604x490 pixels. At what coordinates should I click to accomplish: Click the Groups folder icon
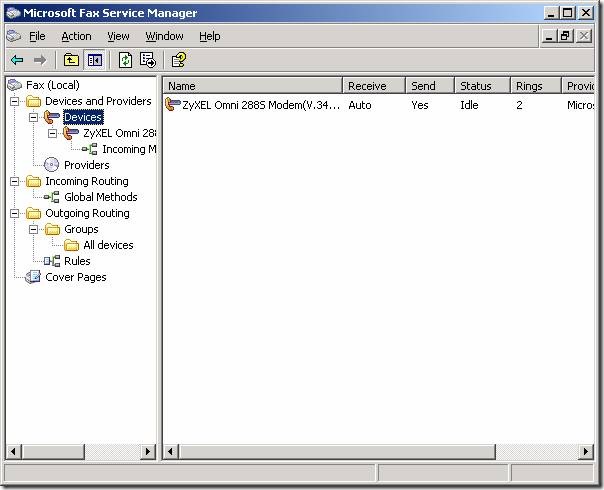click(x=52, y=229)
